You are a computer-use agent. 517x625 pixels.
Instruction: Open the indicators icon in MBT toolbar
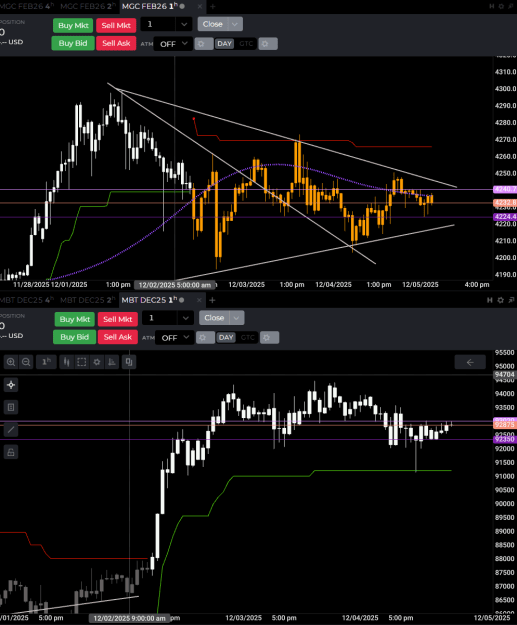[112, 362]
